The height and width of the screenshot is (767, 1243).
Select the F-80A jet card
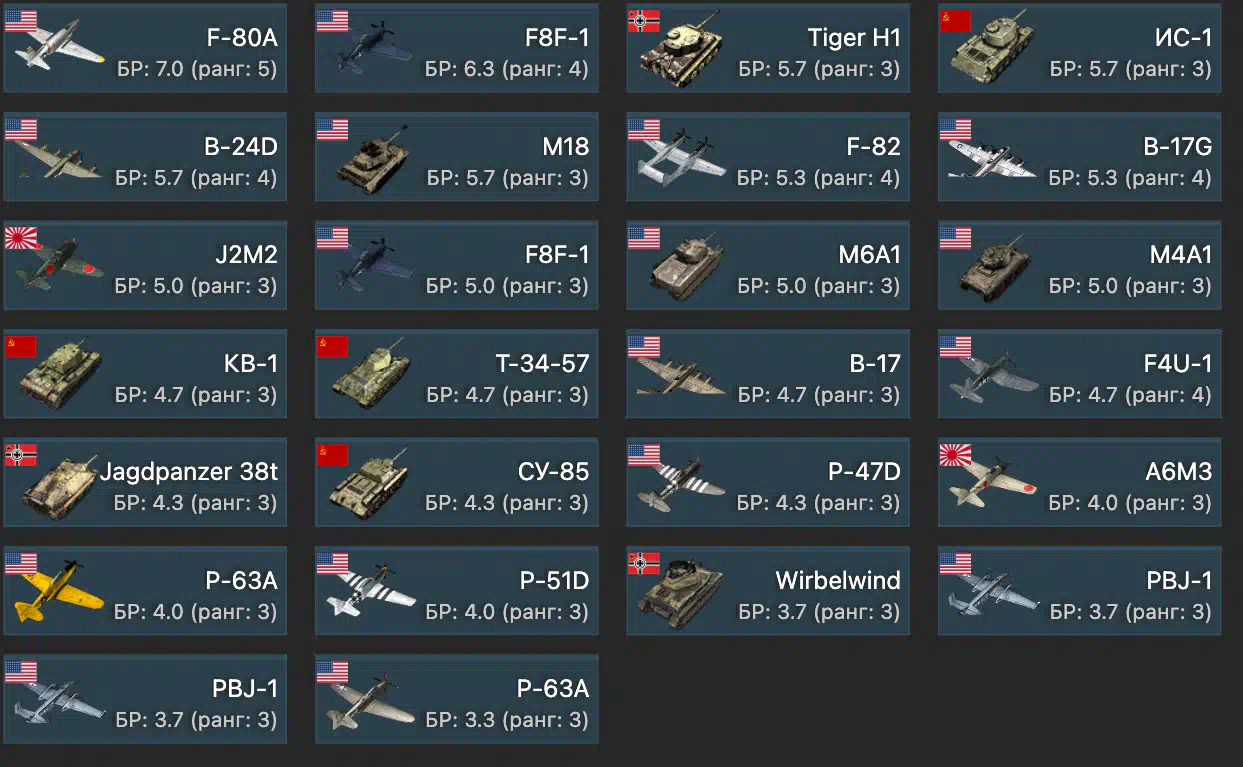point(145,49)
